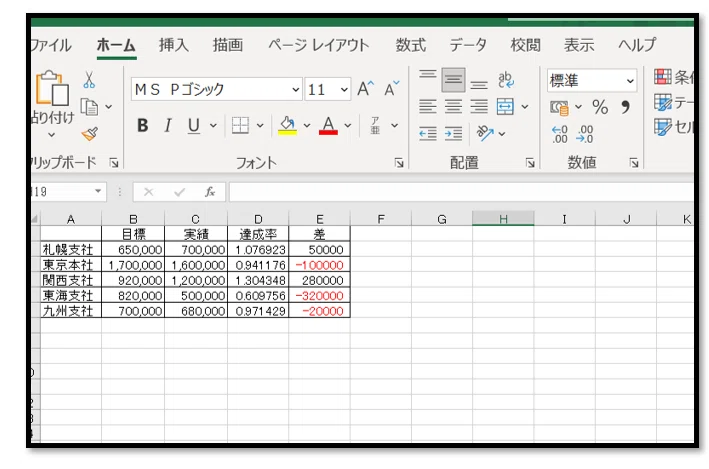Click the text orientation icon
Viewport: 709px width, 469px height.
(485, 133)
